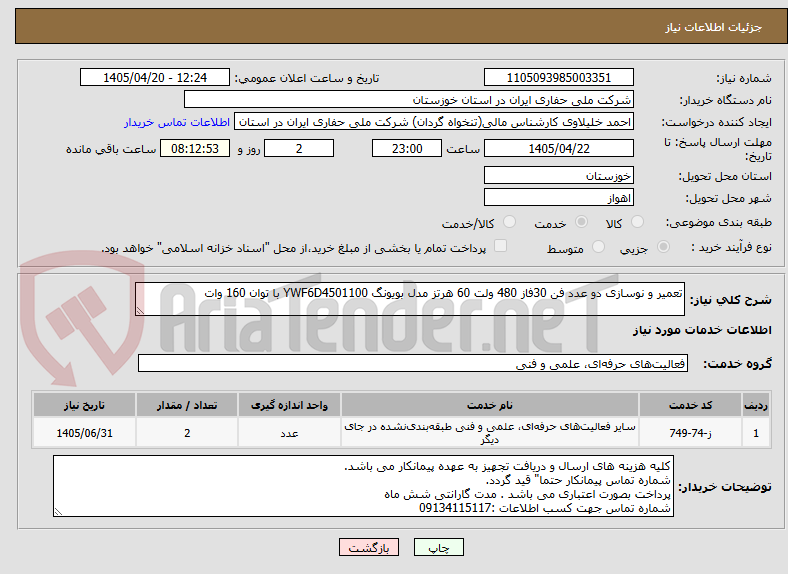Click the service group field فعالیت‌های حرفه‌ای

pyautogui.click(x=413, y=363)
